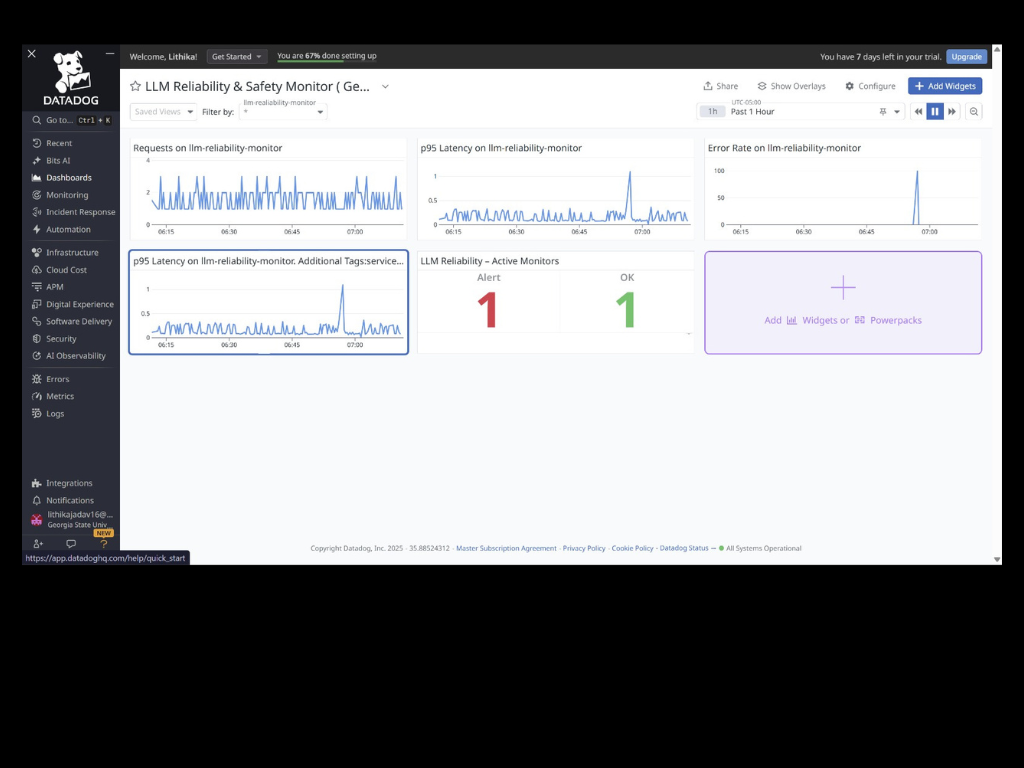This screenshot has width=1024, height=768.
Task: Open the Cookie Policy link
Action: (x=632, y=549)
